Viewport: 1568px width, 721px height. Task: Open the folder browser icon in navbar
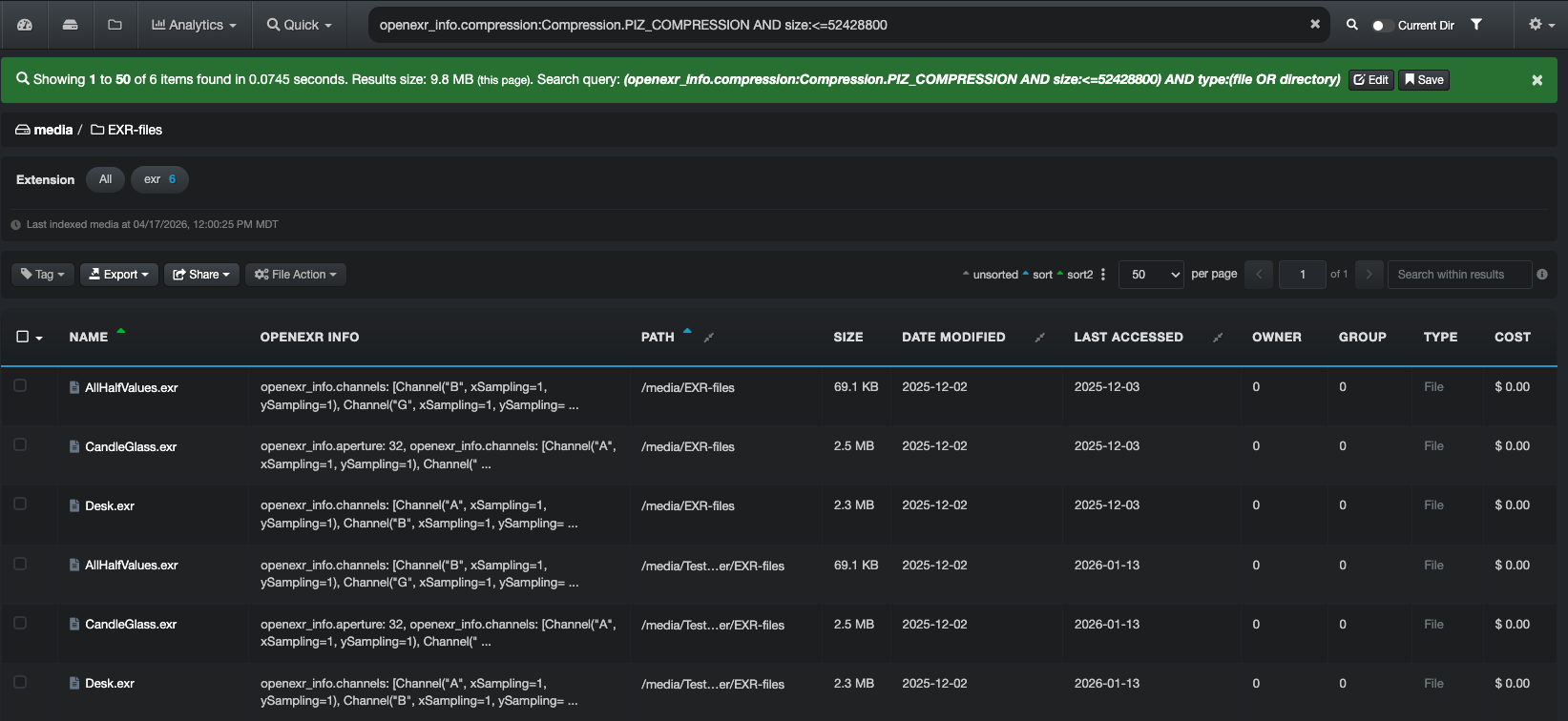point(115,25)
